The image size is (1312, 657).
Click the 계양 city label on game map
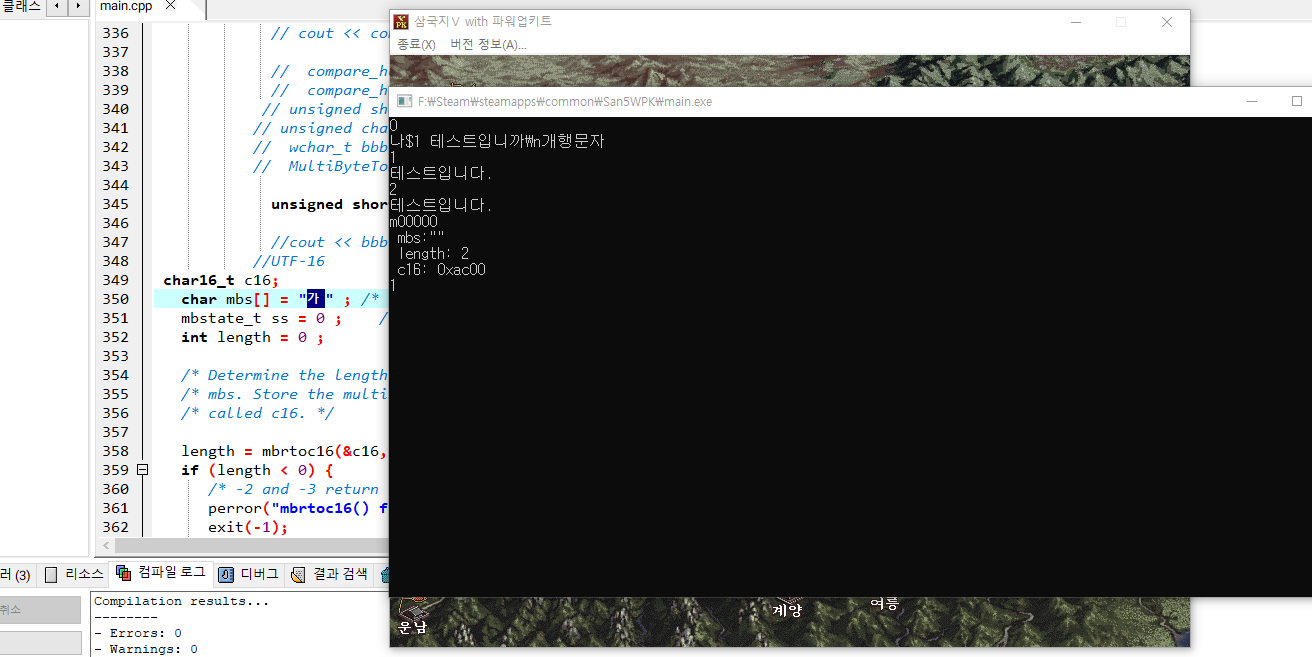pyautogui.click(x=788, y=609)
